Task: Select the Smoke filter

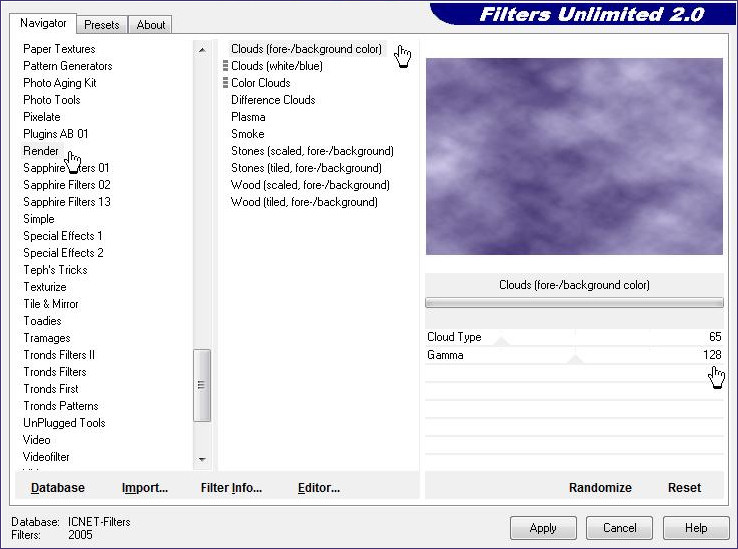Action: click(x=248, y=134)
